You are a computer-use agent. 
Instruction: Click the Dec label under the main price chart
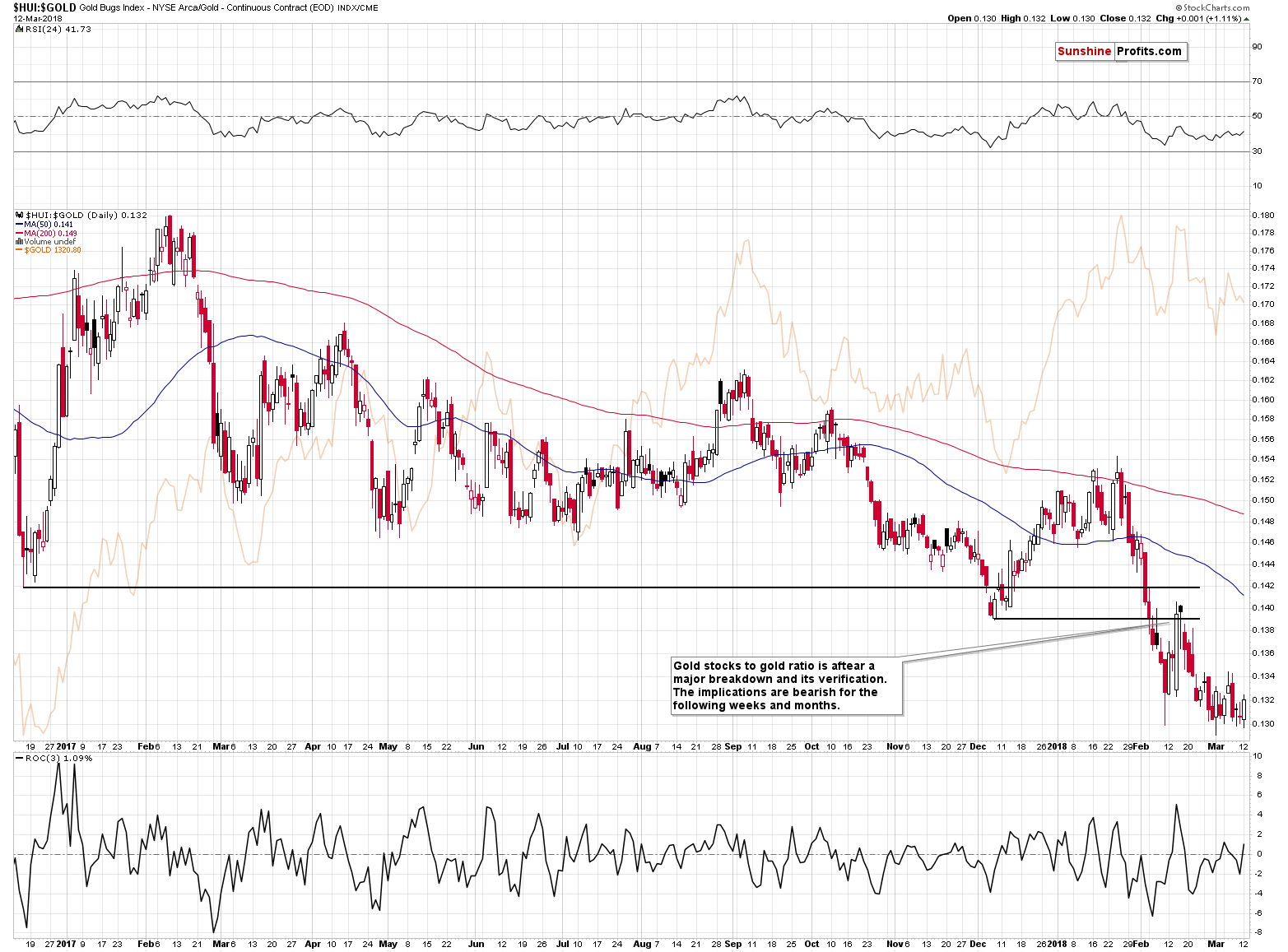(978, 746)
